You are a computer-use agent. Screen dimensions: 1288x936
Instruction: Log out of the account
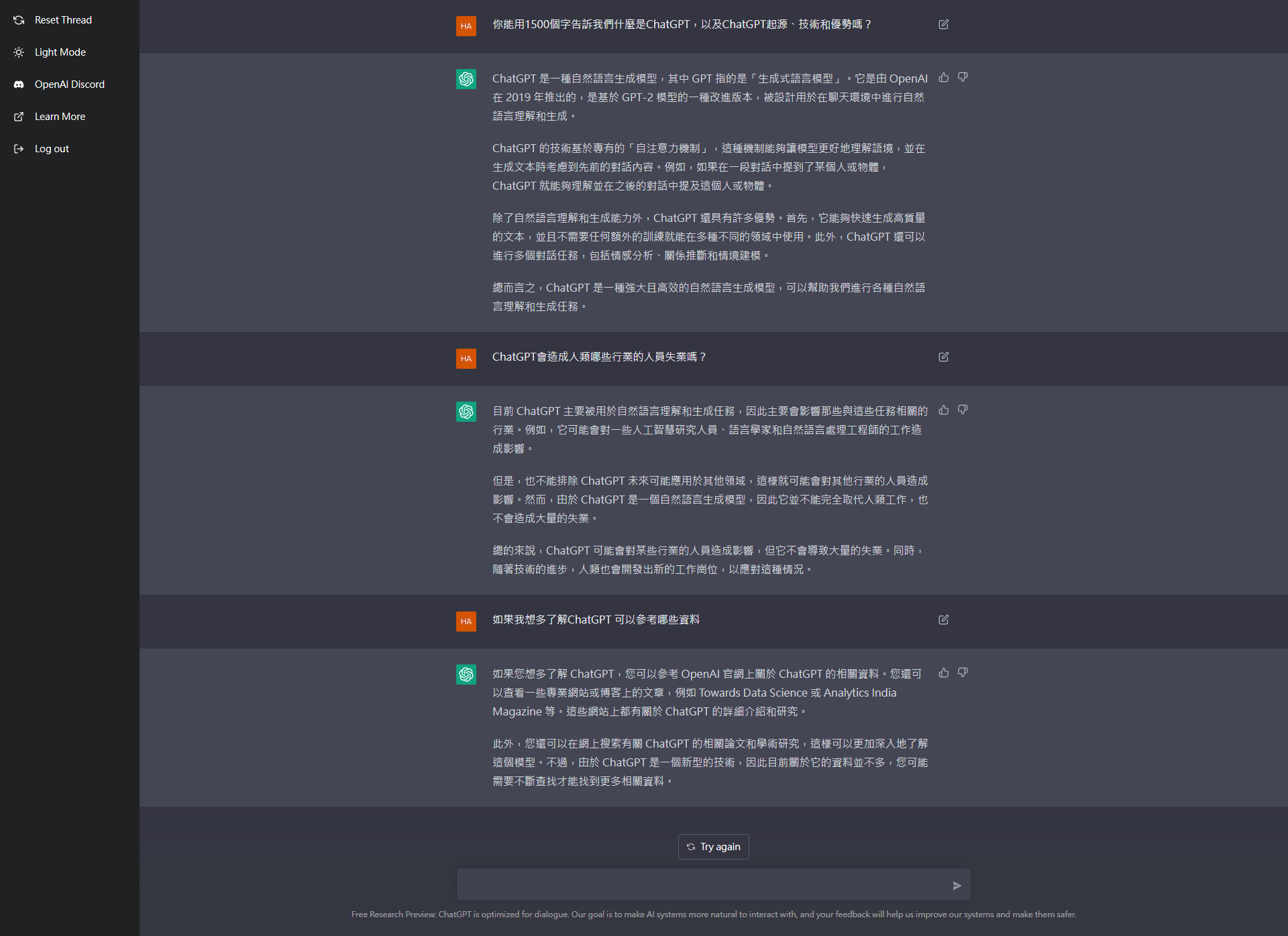(52, 149)
